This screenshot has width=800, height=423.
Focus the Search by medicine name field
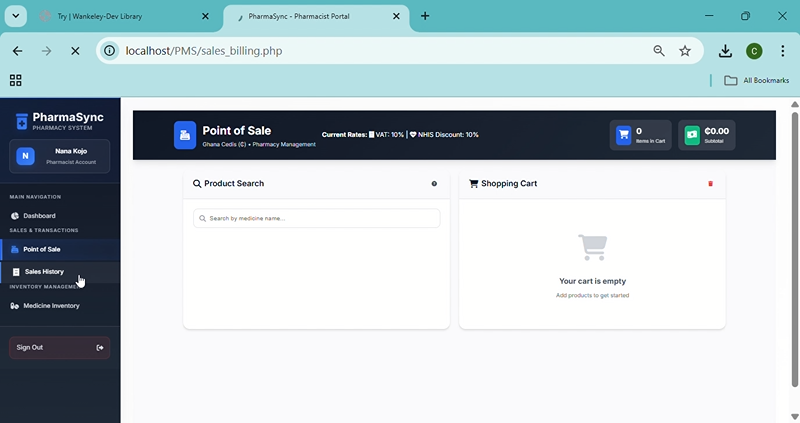pos(316,218)
